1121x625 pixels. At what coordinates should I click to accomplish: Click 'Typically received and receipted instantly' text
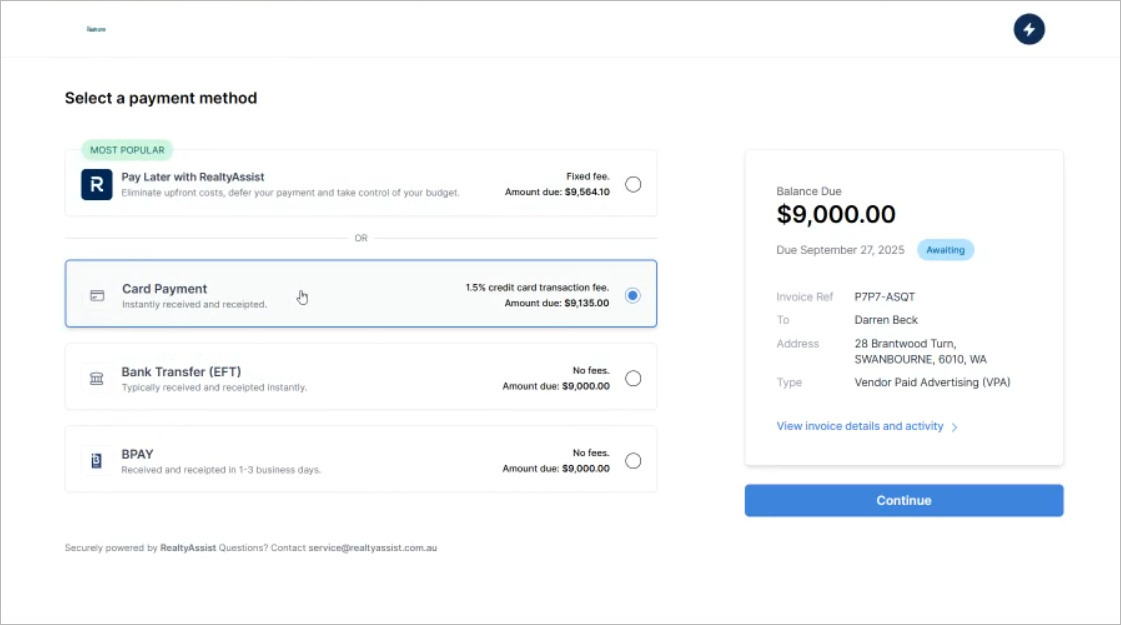[214, 388]
